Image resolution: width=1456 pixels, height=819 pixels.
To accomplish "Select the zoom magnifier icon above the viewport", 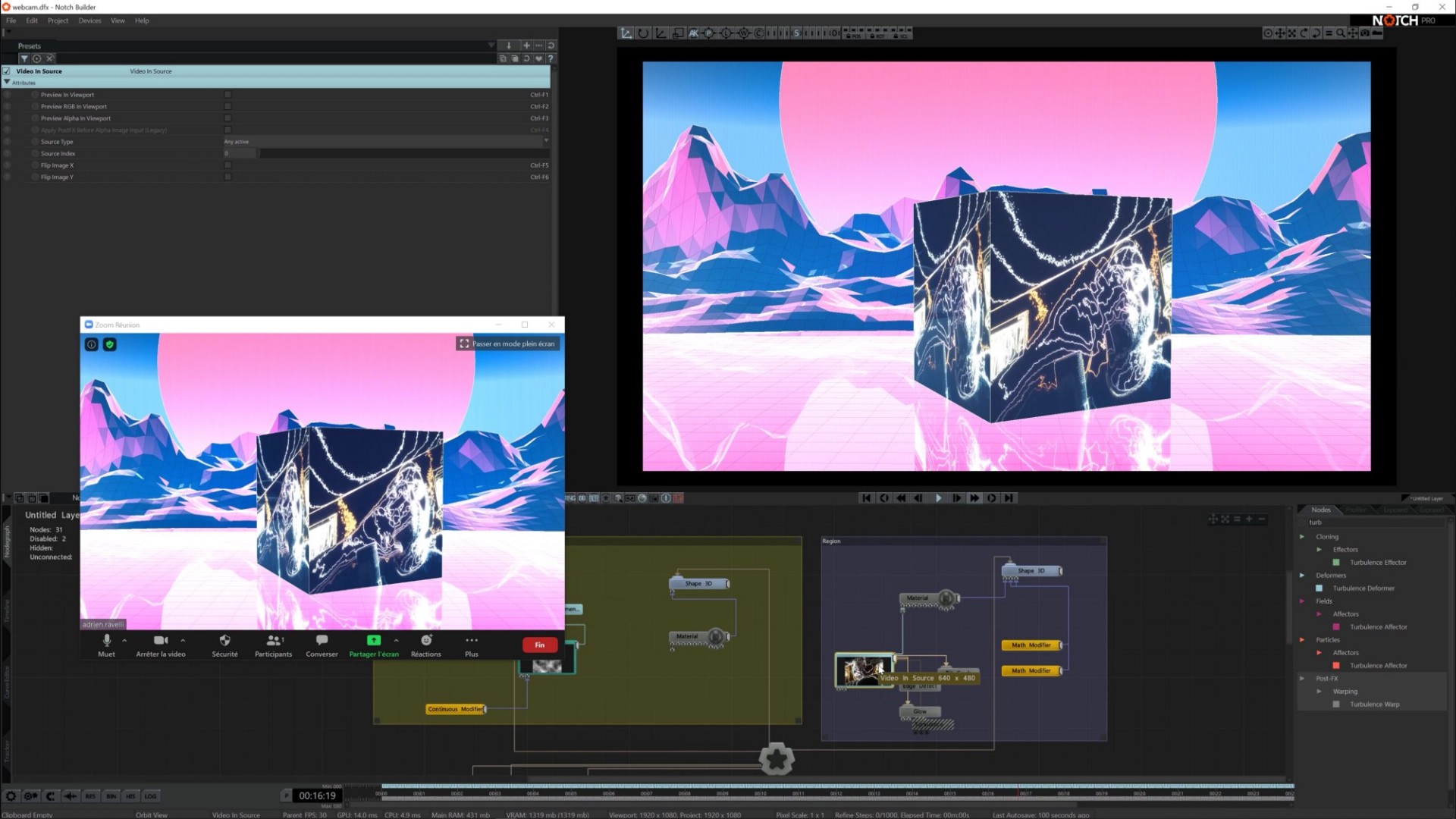I will point(1341,33).
